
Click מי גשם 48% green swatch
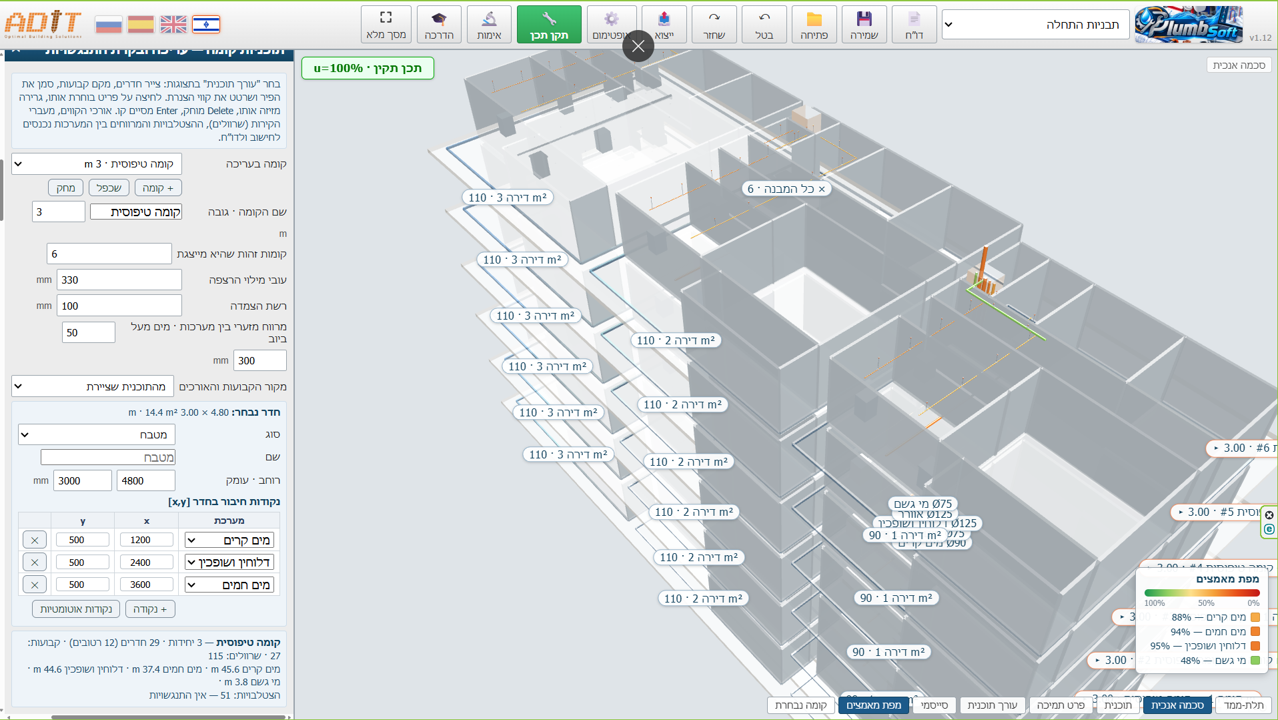pos(1255,660)
